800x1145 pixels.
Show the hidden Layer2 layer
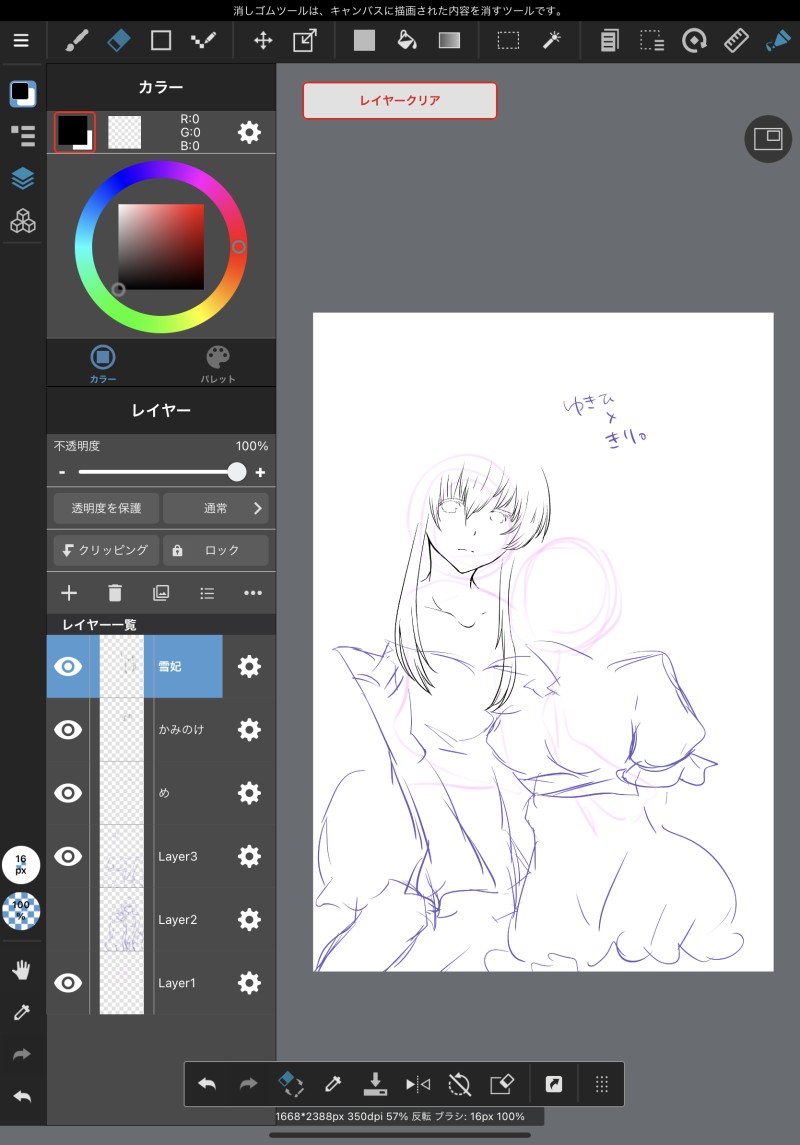point(68,919)
